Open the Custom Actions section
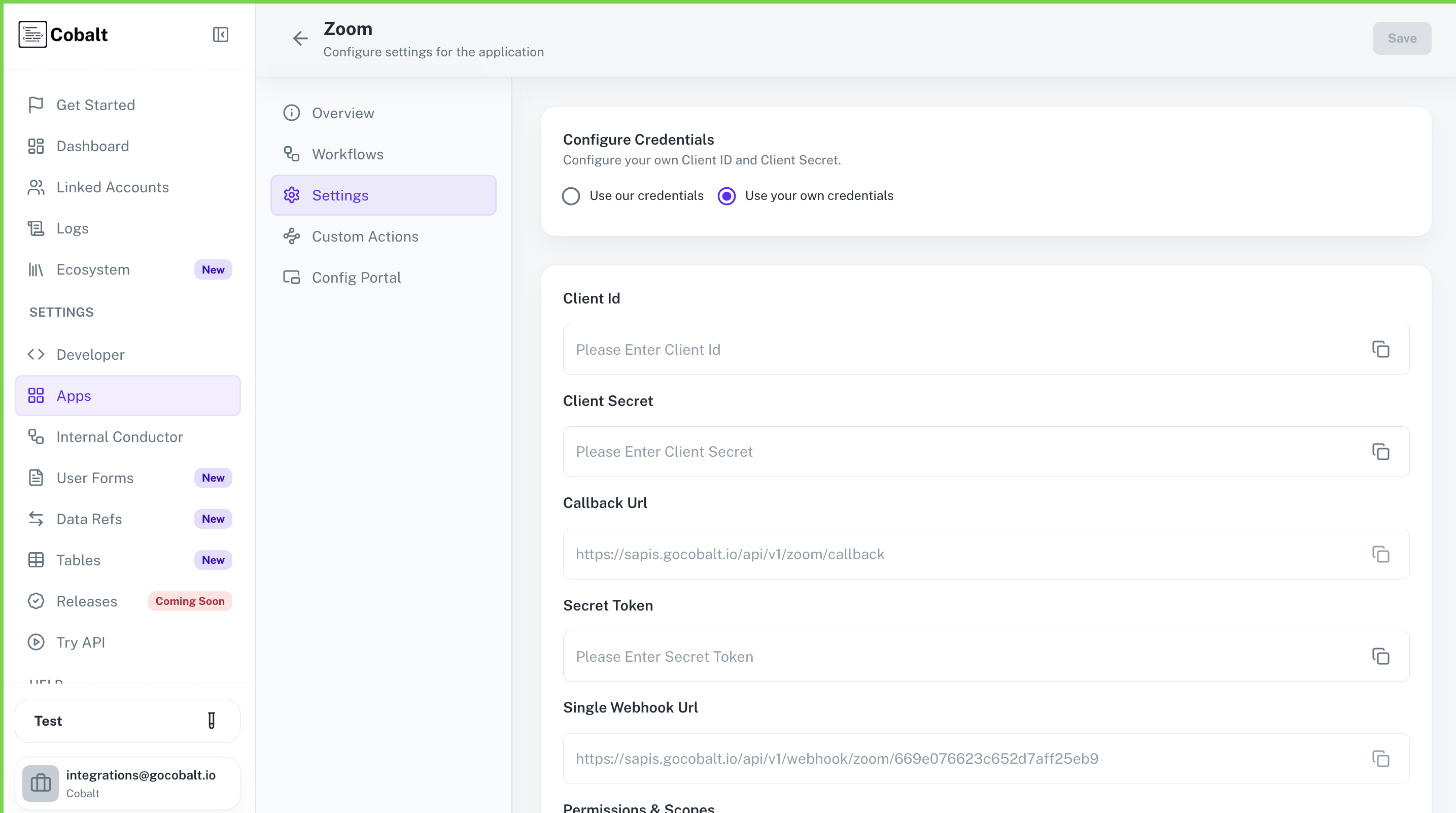This screenshot has height=813, width=1456. click(x=365, y=236)
